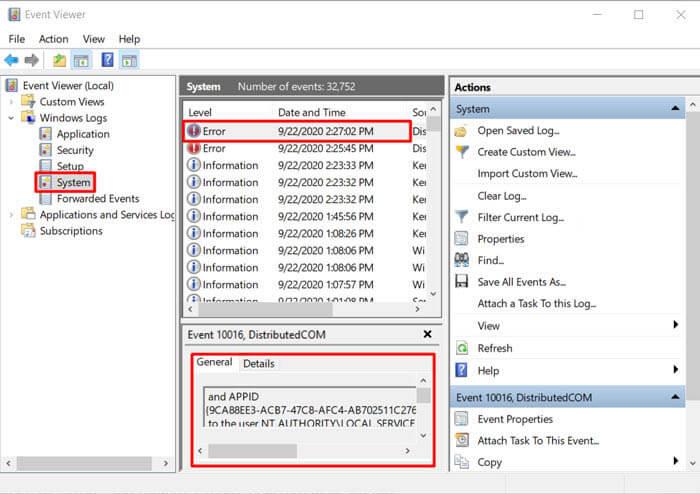The image size is (700, 494).
Task: Click event description scrollbar down arrow
Action: pyautogui.click(x=423, y=436)
